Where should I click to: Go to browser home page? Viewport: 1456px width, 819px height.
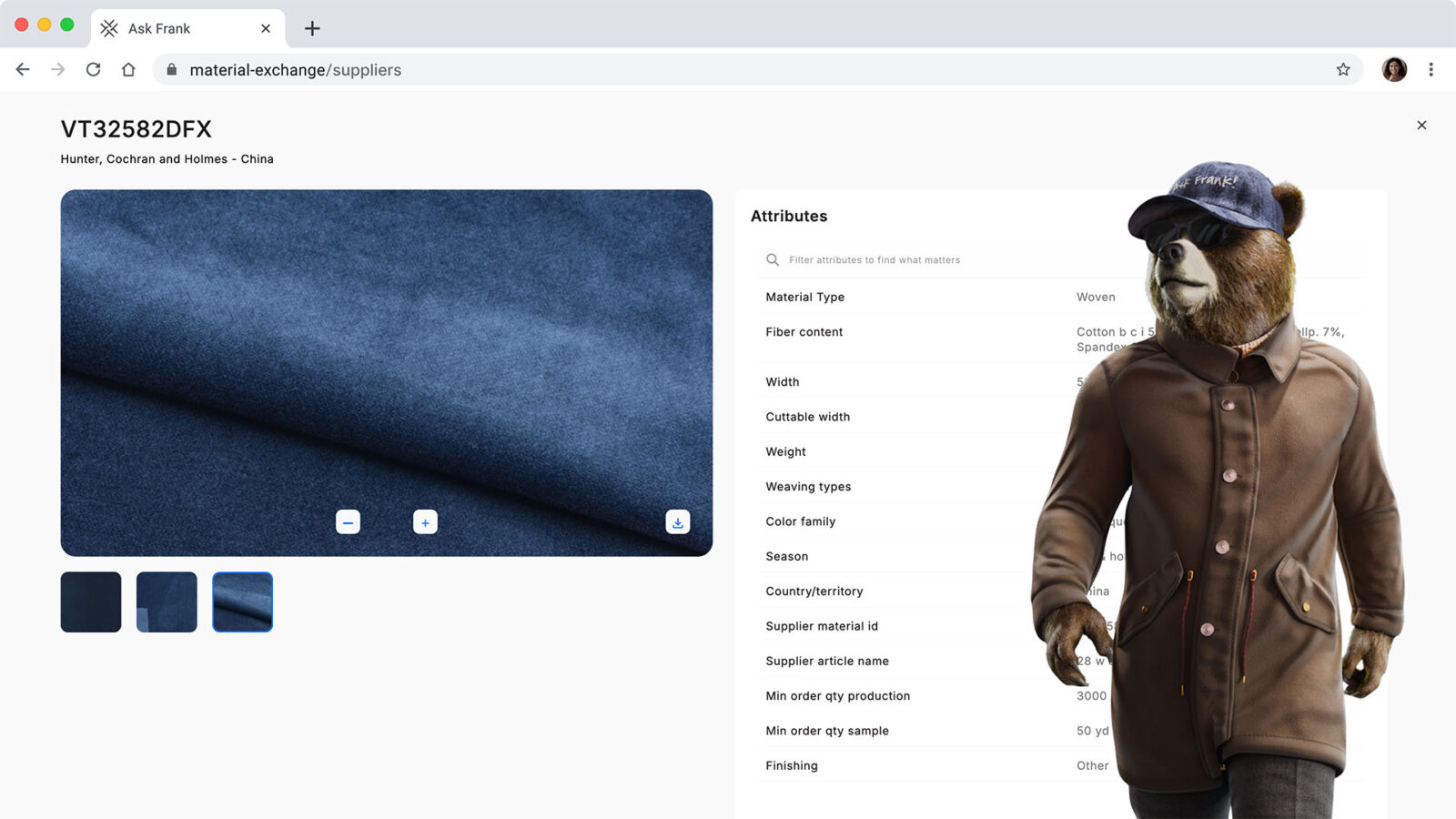pos(128,70)
